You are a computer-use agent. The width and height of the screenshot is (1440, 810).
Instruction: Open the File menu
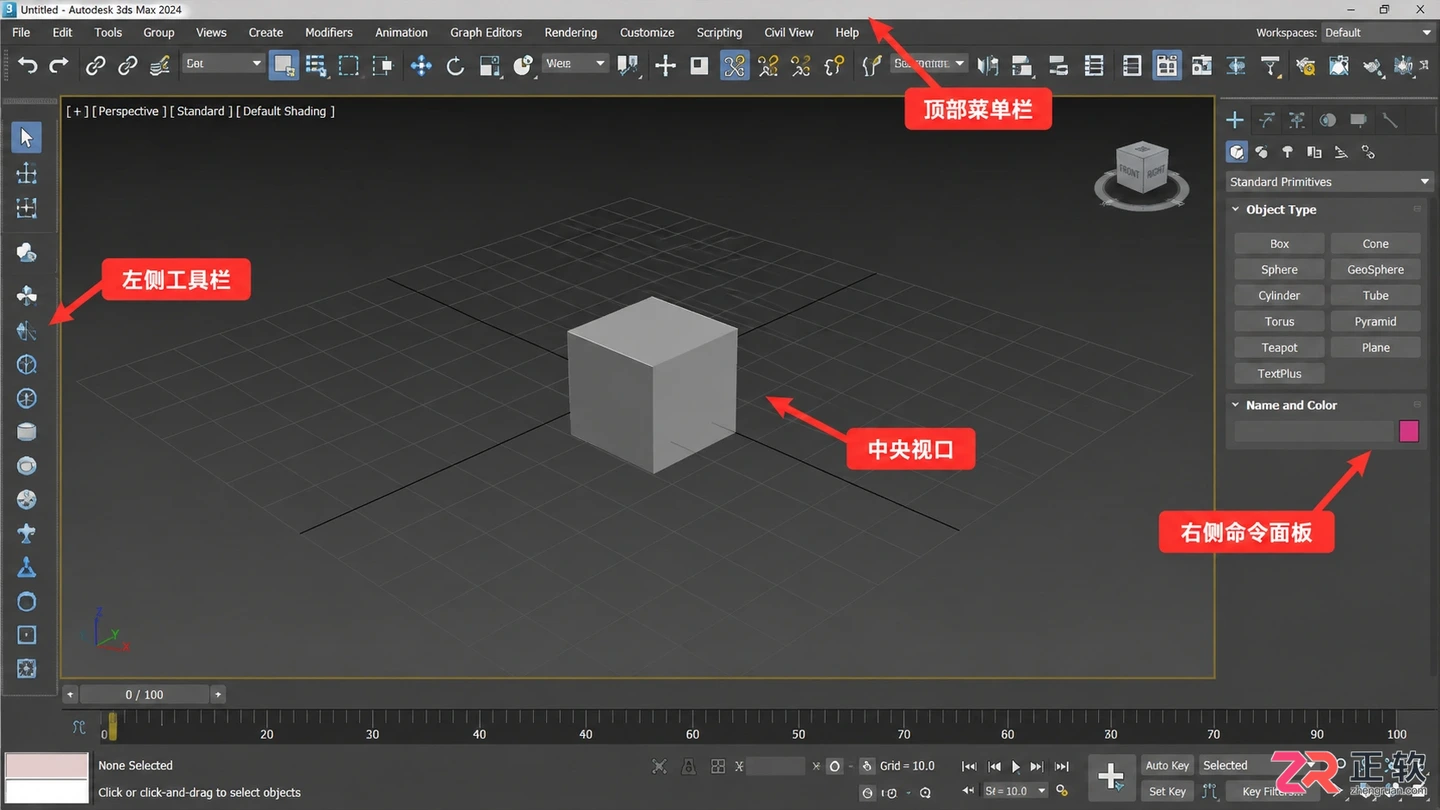(21, 32)
